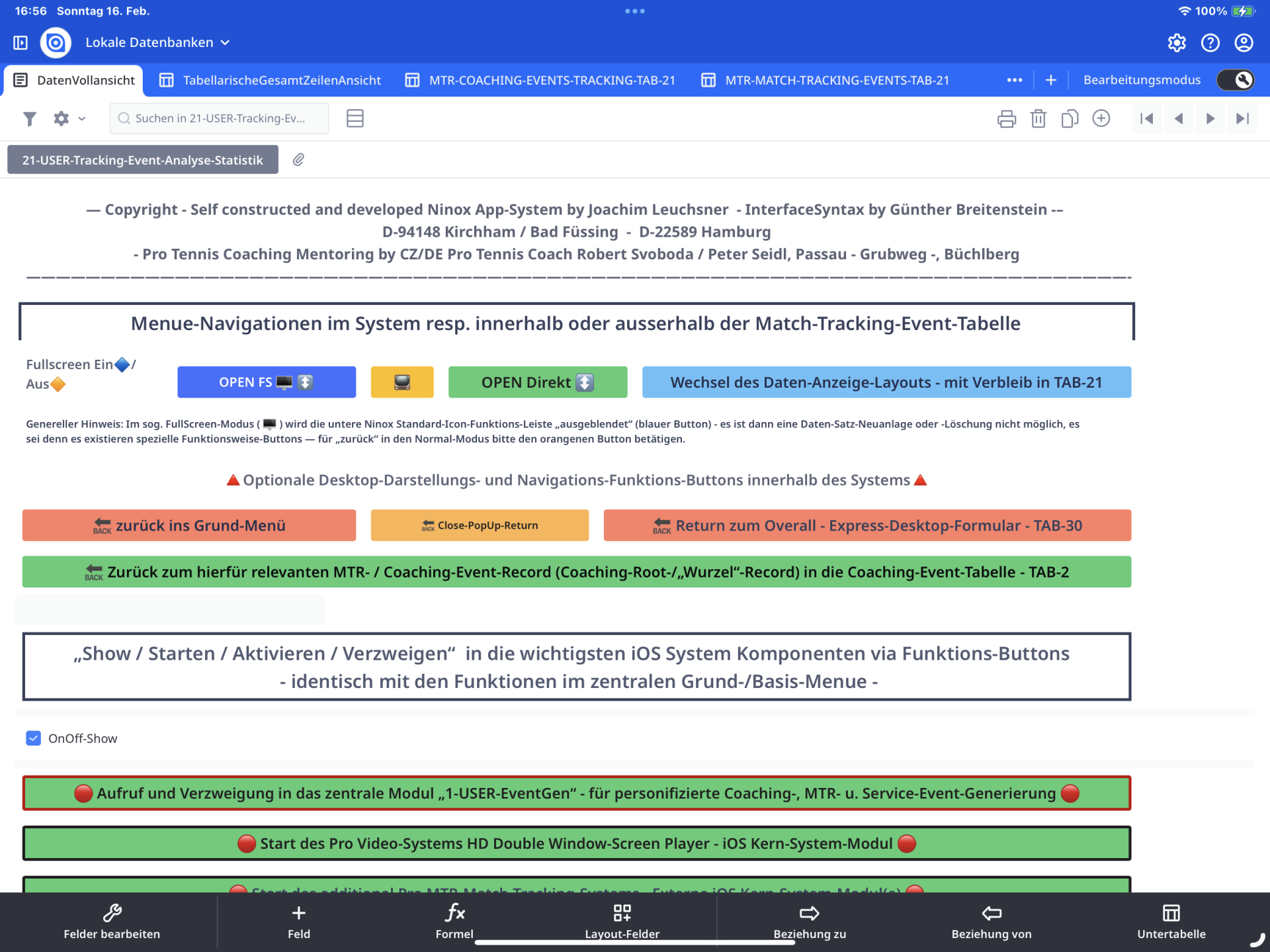Switch to TabellarischeGesamtZeilenAnsicht tab
Screen dimensions: 1270x952
pos(270,80)
